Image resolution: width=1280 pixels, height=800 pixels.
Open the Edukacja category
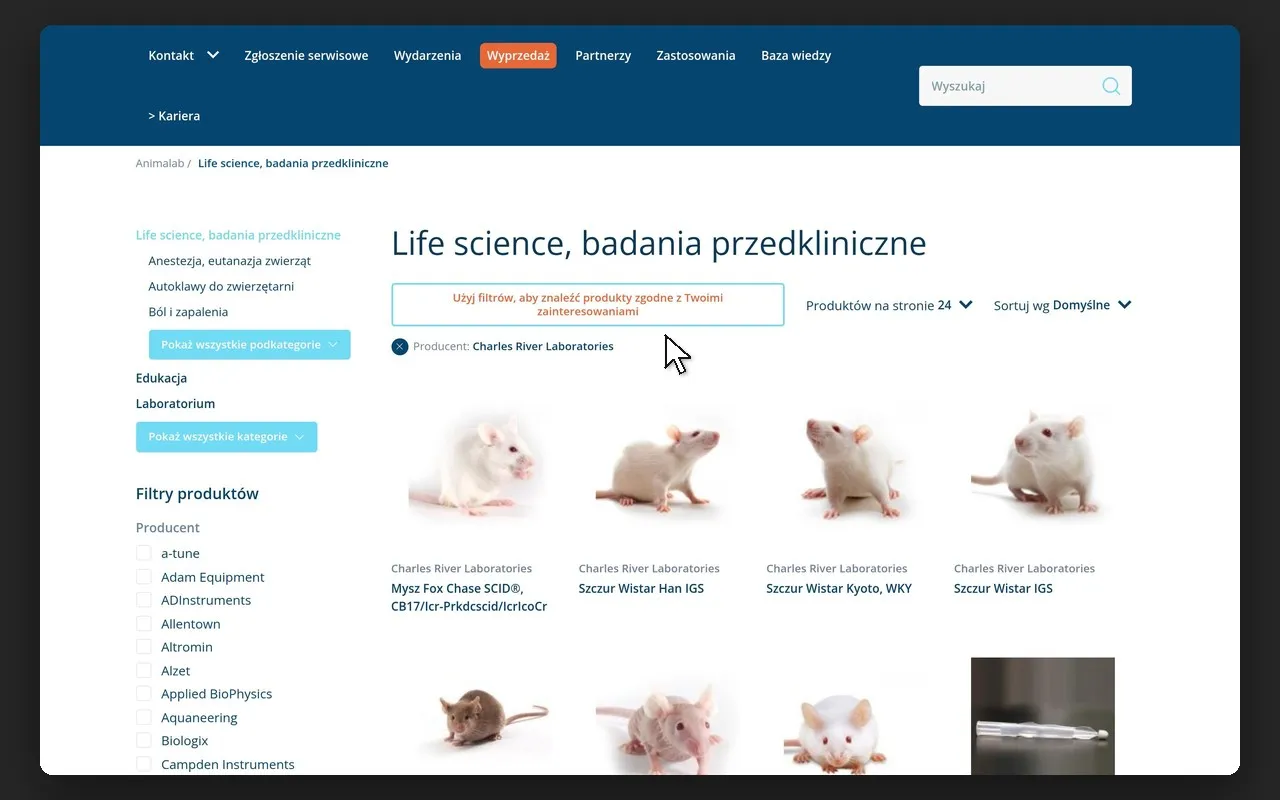[161, 378]
